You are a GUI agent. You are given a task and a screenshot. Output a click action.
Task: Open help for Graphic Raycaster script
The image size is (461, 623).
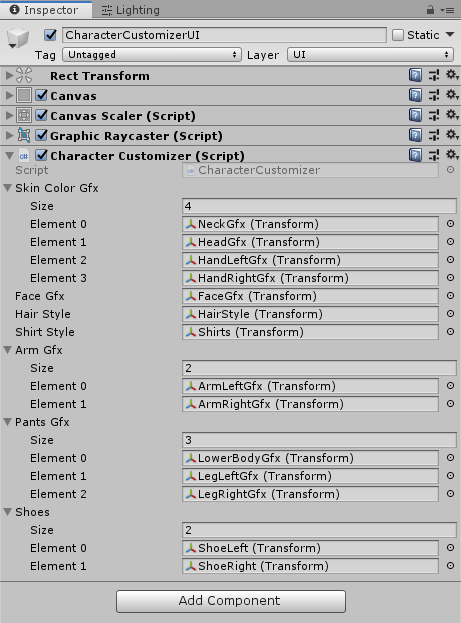tap(415, 135)
